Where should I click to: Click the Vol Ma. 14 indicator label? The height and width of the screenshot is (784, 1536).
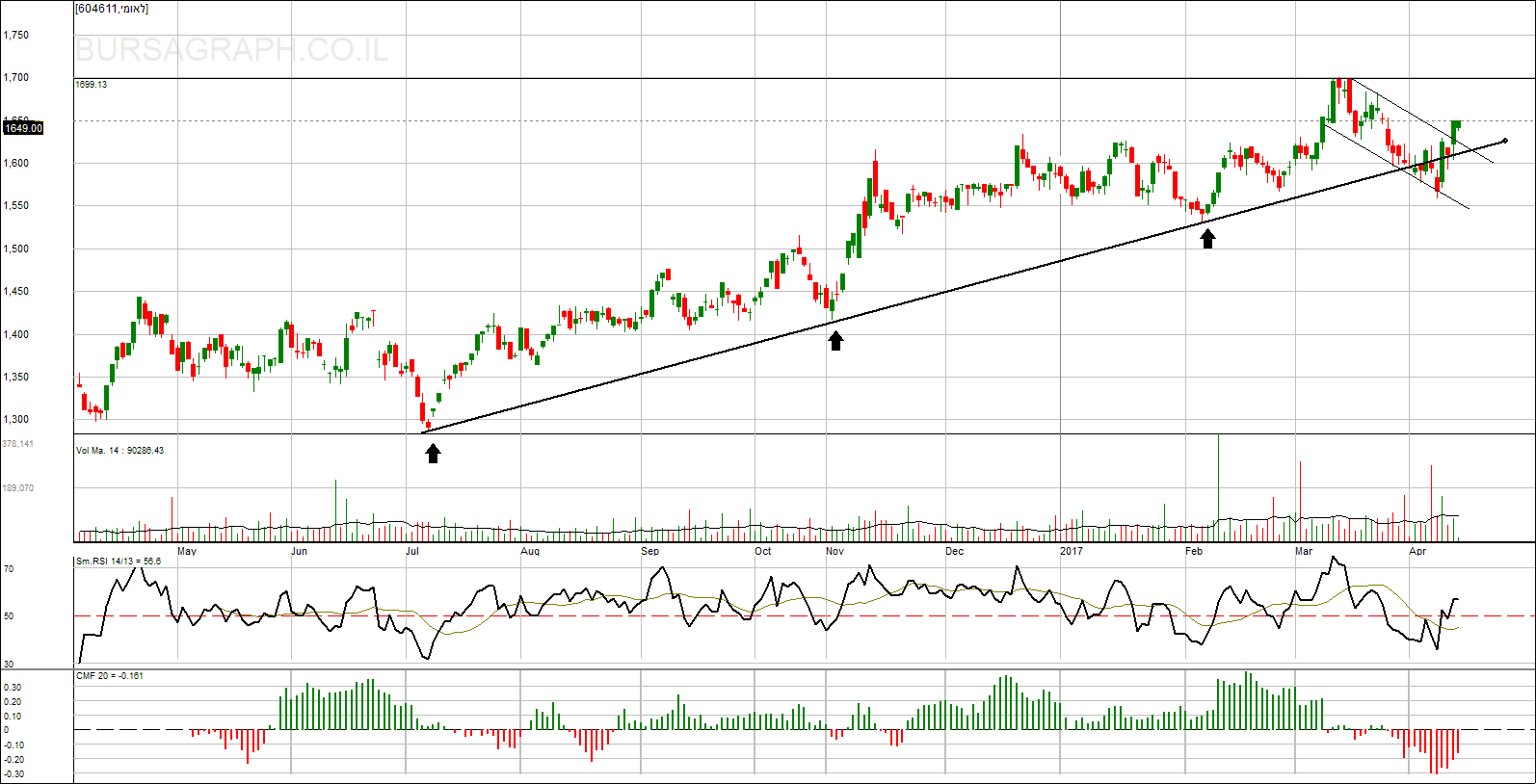120,451
